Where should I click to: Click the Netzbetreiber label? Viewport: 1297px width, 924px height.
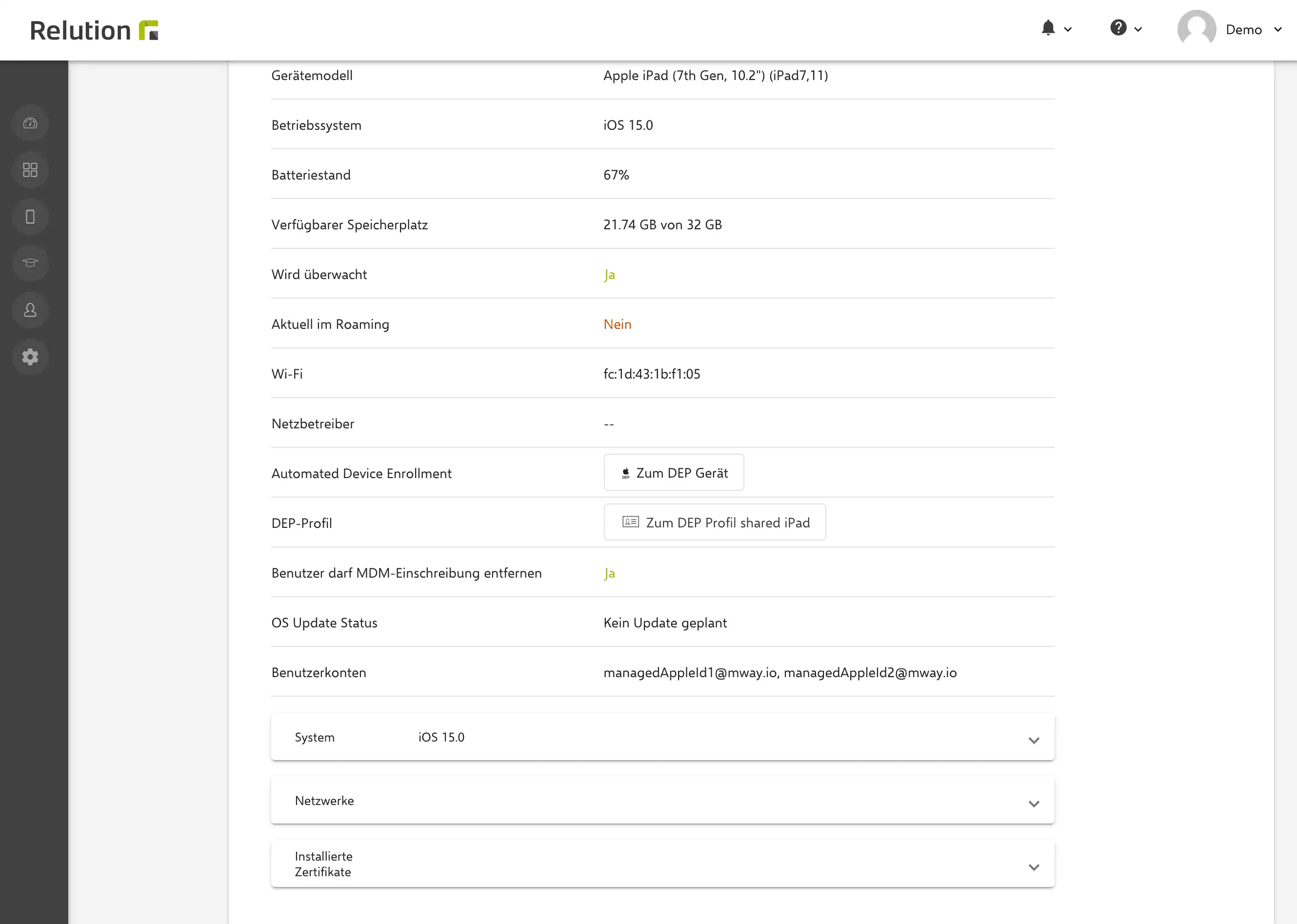[313, 424]
